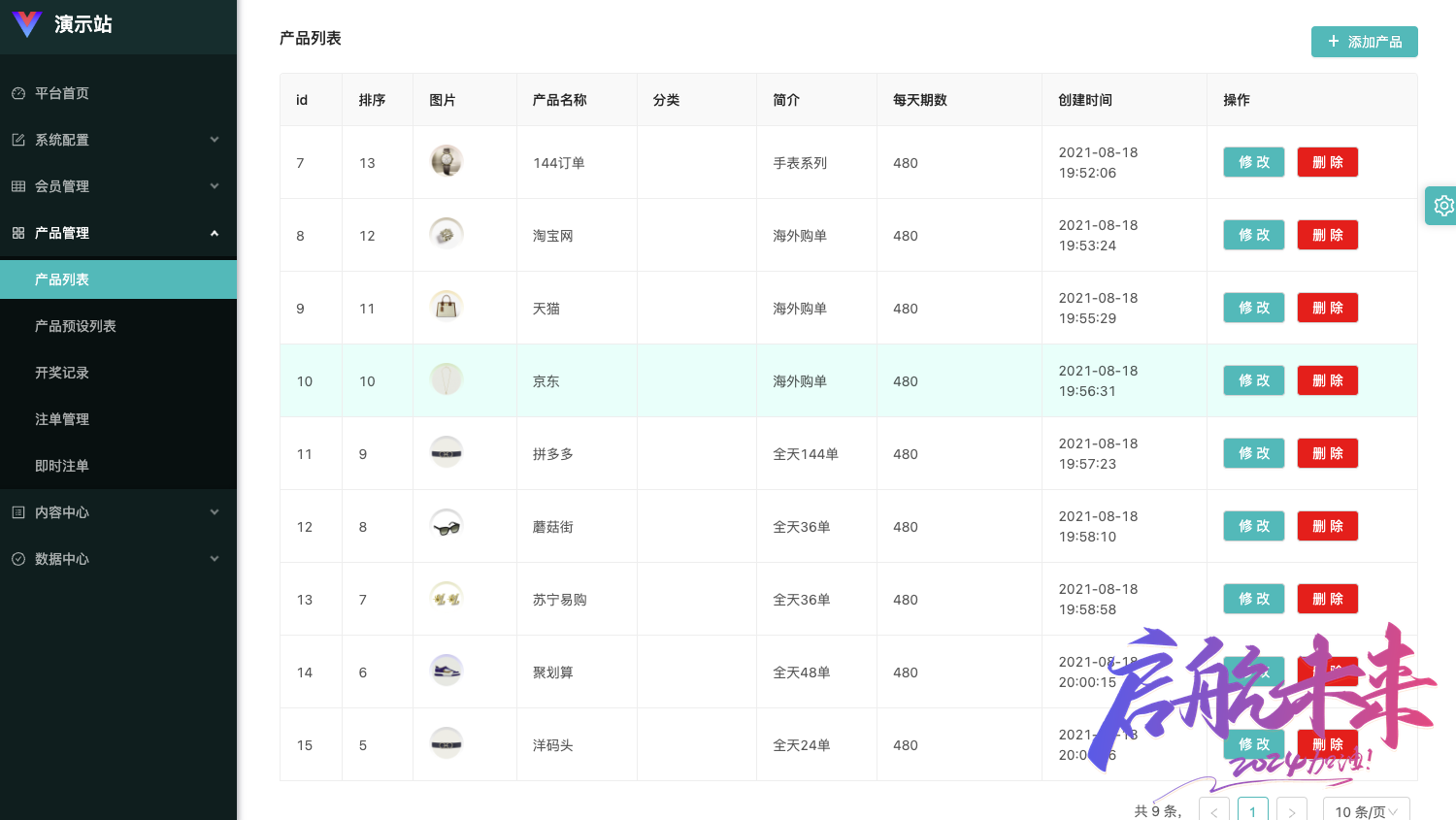
Task: Click 添加产品 button
Action: coord(1364,42)
